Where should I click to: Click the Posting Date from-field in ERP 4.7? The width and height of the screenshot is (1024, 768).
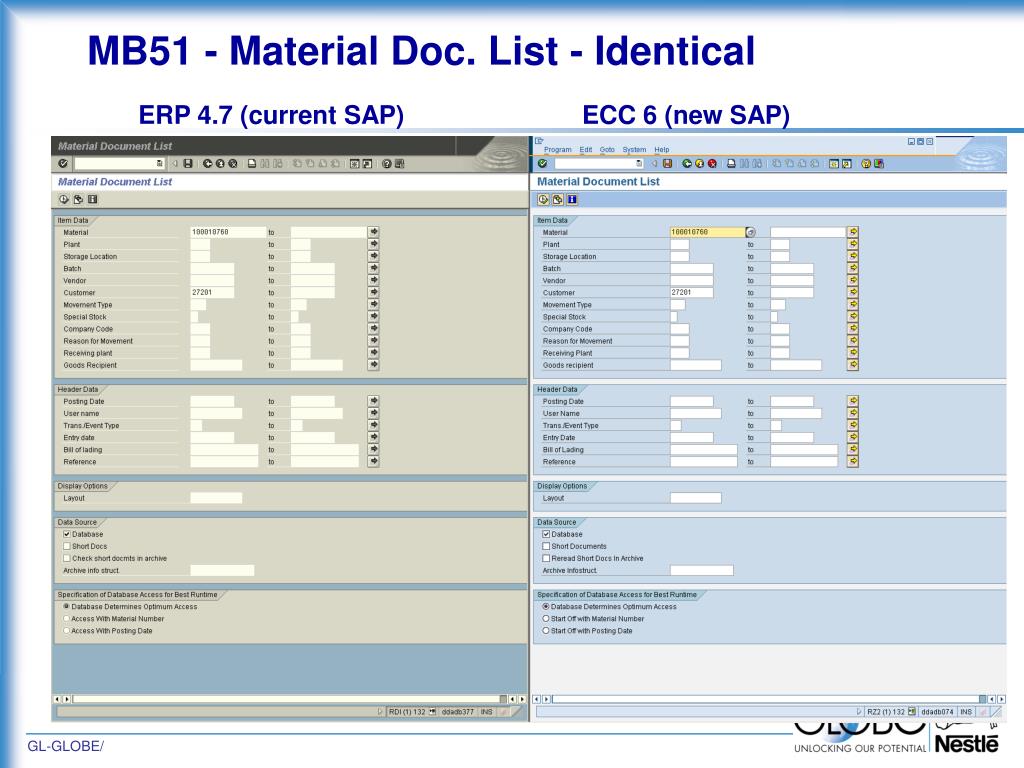212,402
